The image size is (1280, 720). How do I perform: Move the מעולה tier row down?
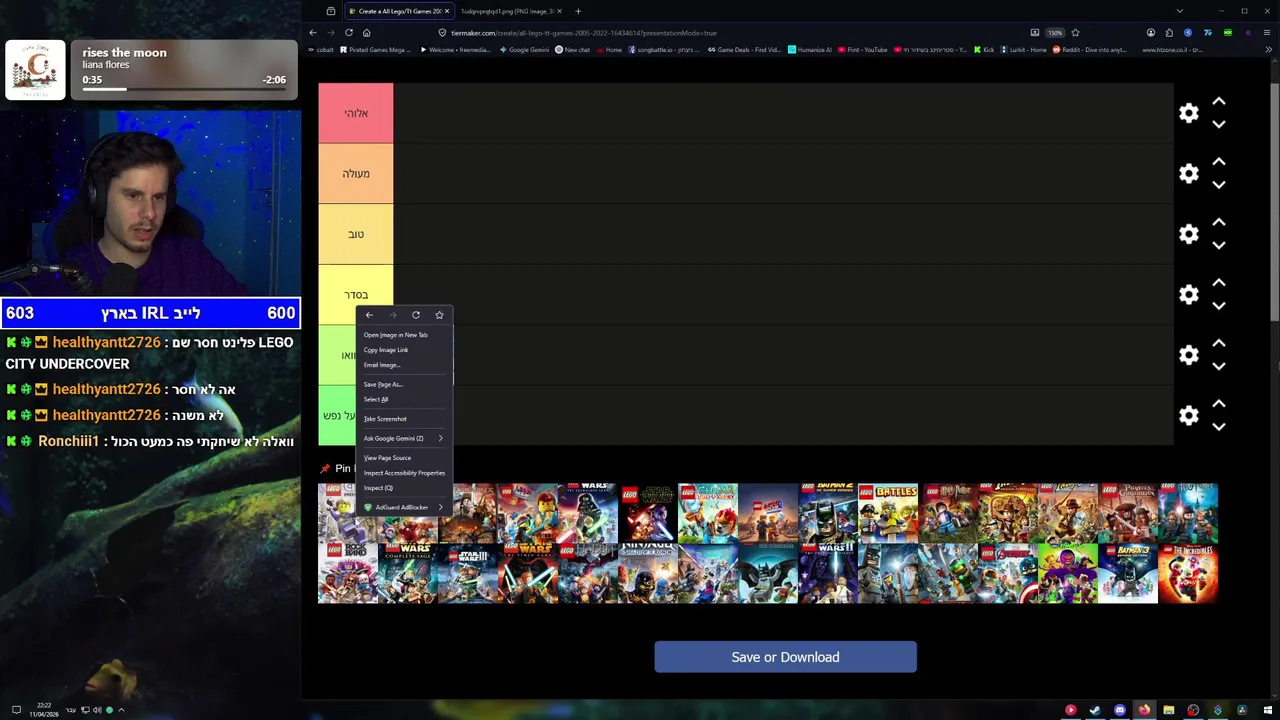[x=1219, y=185]
